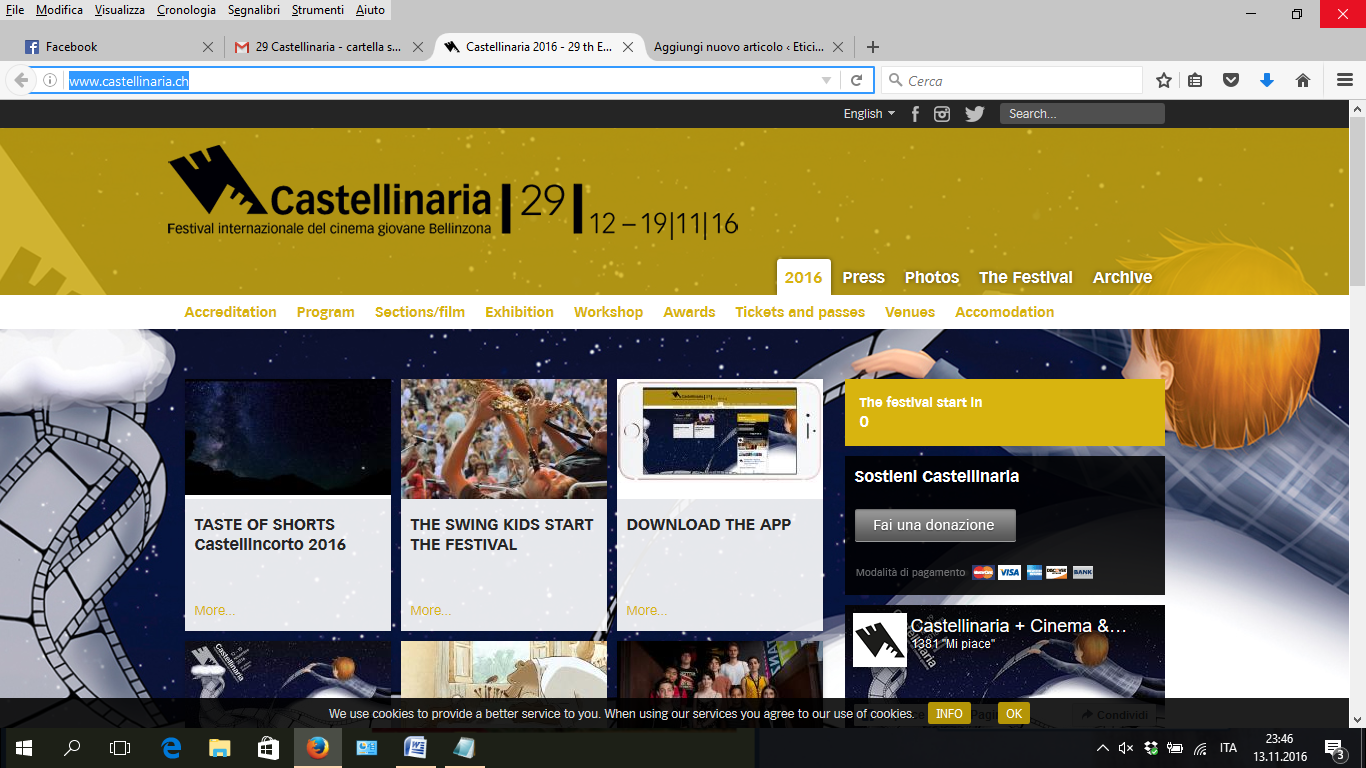Open Sections/film link
Screen dimensions: 1366x768
pyautogui.click(x=420, y=312)
